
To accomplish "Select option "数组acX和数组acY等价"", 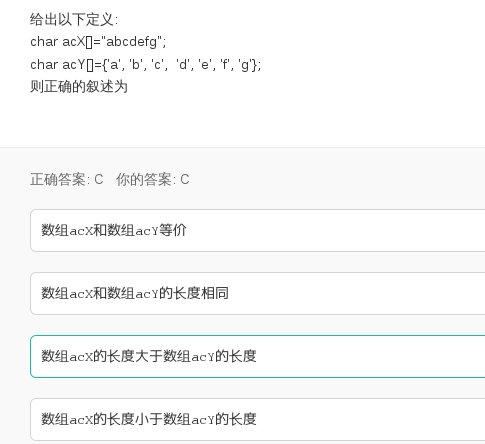I will (258, 230).
